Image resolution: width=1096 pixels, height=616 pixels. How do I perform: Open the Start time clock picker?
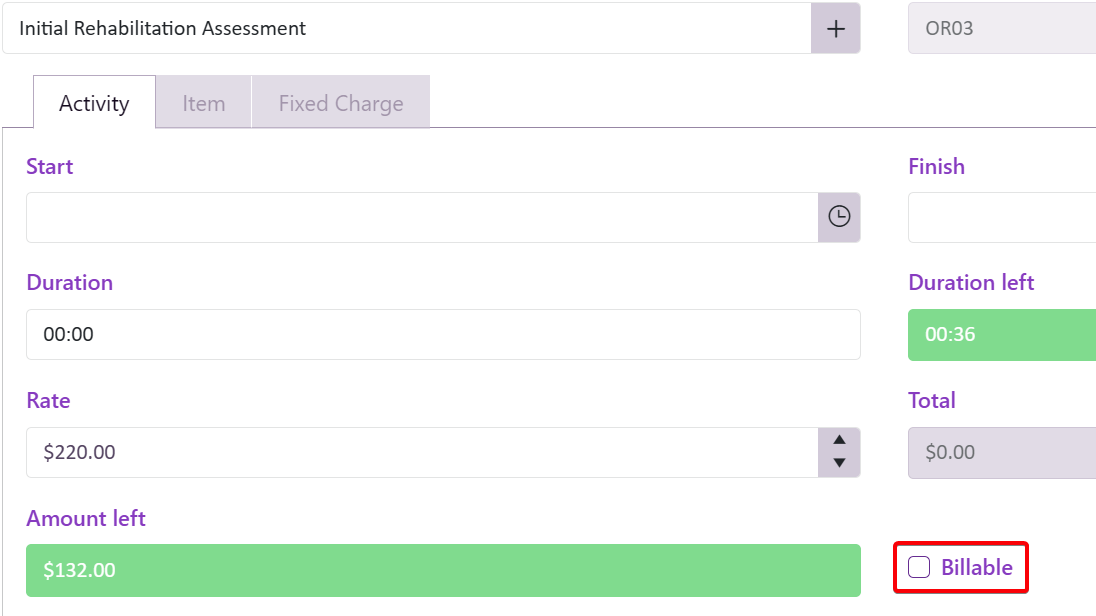point(839,217)
